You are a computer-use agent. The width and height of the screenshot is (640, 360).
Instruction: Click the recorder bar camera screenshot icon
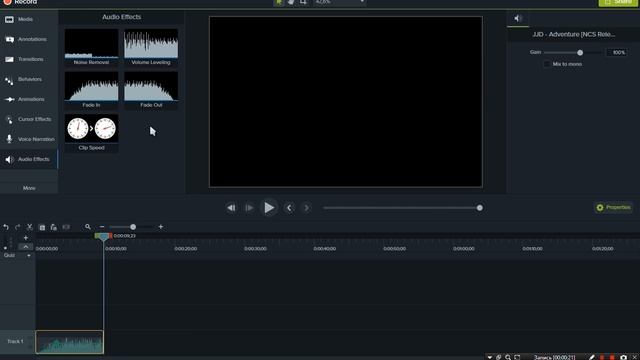tap(623, 357)
